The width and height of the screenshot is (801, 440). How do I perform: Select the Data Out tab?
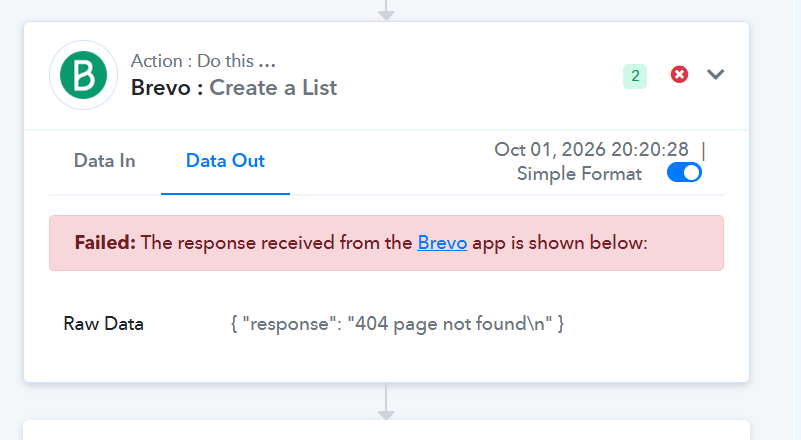point(225,161)
